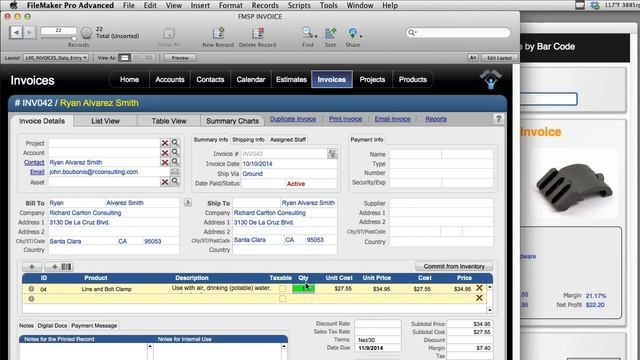This screenshot has width=640, height=360.
Task: Open the Apple menu
Action: coord(13,5)
